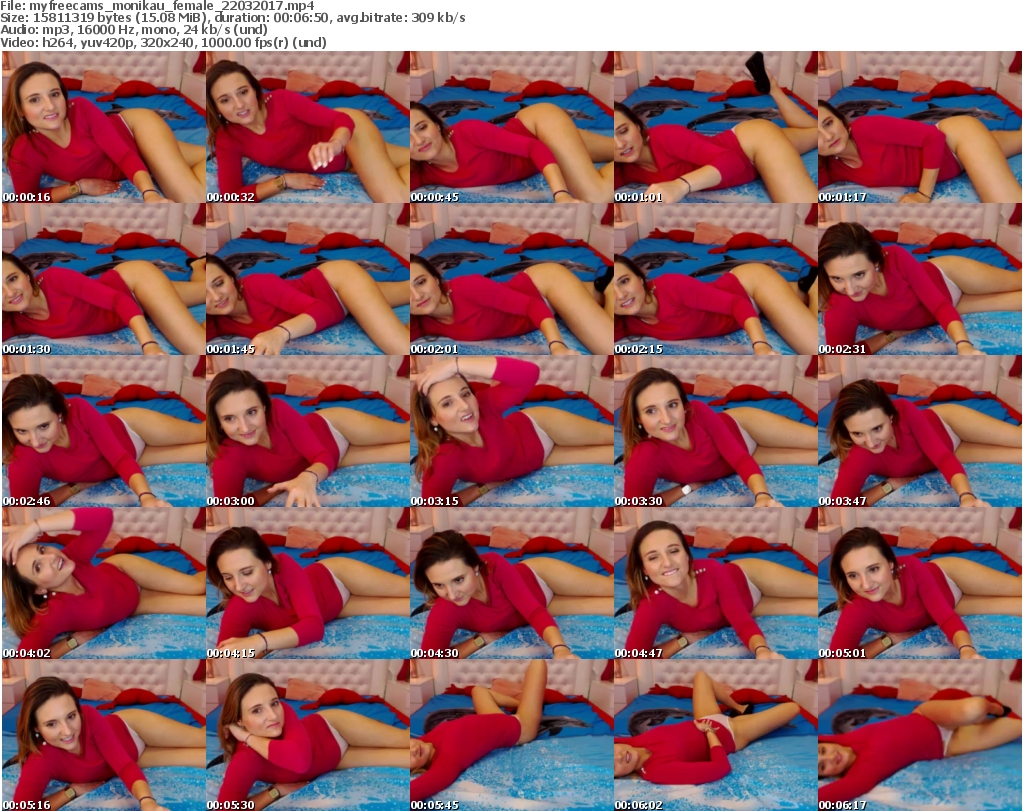This screenshot has height=811, width=1024.
Task: Open the thumbnail stamped 00:06:17
Action: (920, 735)
